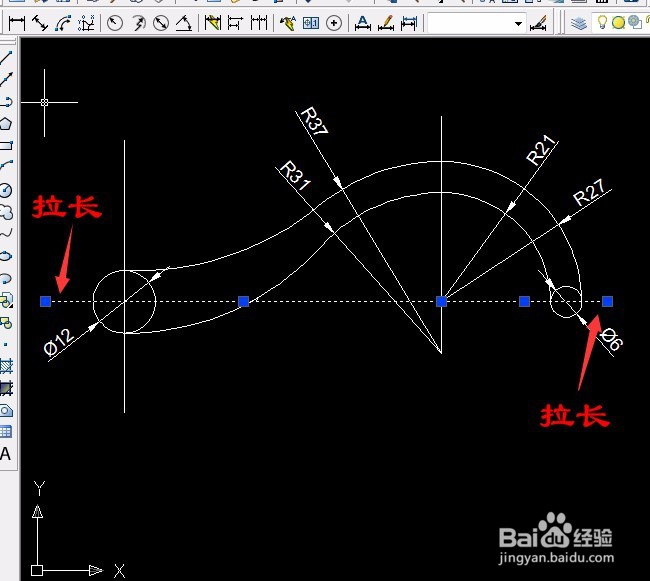Select the Ø6 dimension text
Screen dimensions: 650x581
(611, 339)
